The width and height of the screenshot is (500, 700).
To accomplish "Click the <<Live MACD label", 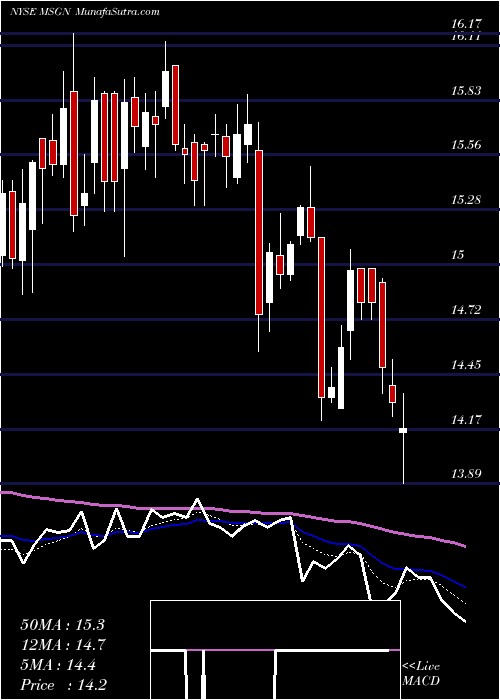I will pyautogui.click(x=421, y=674).
